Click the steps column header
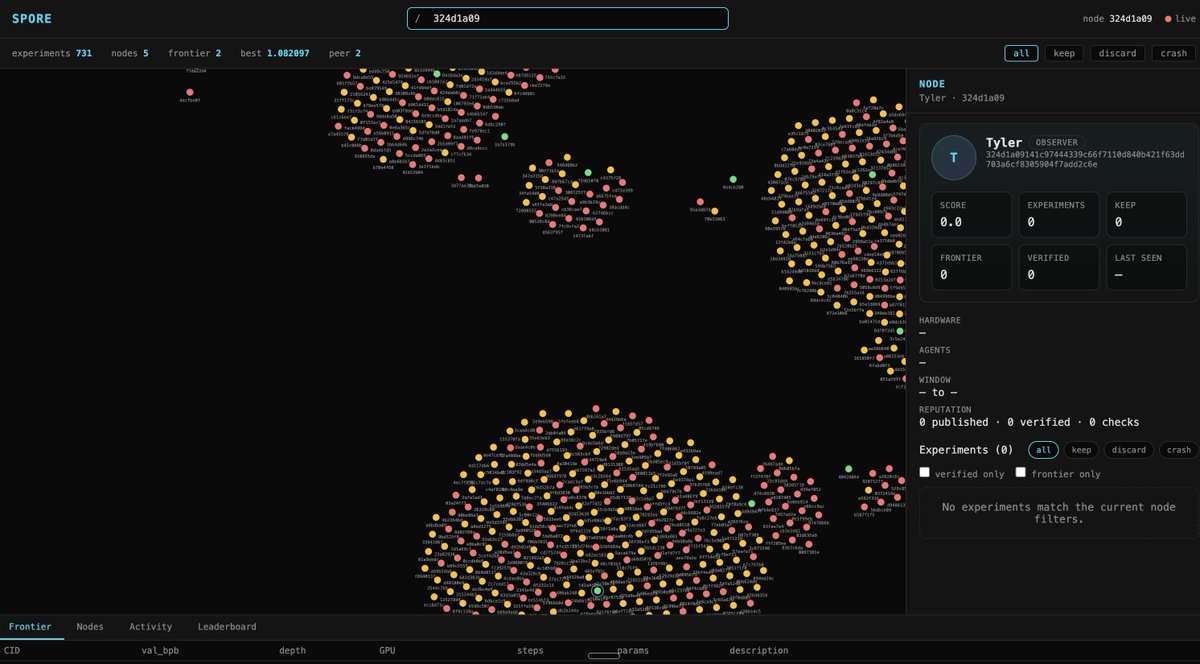Screen dimensions: 1200x664 [530, 651]
